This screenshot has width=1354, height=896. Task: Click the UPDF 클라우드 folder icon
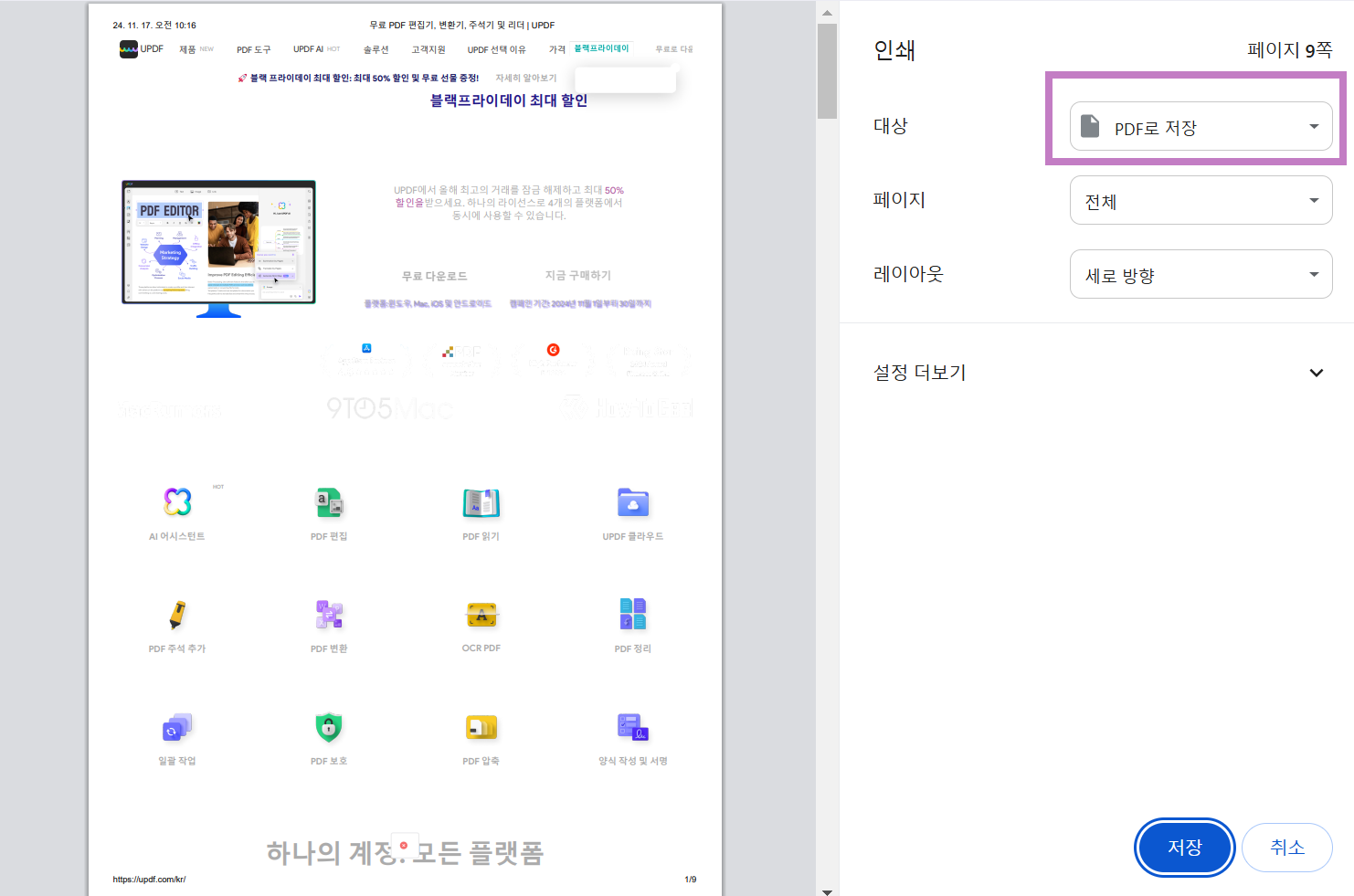coord(633,502)
